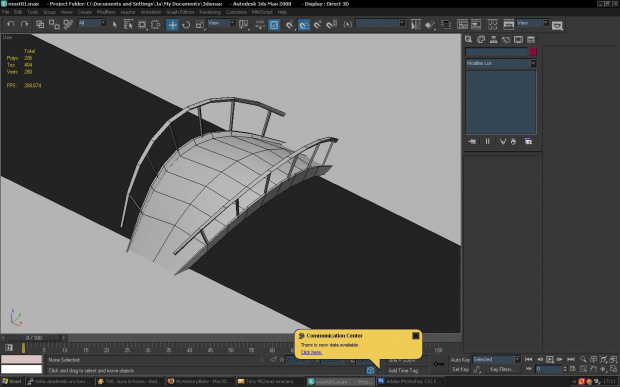
Task: Click the Undo arrow icon
Action: pos(10,24)
